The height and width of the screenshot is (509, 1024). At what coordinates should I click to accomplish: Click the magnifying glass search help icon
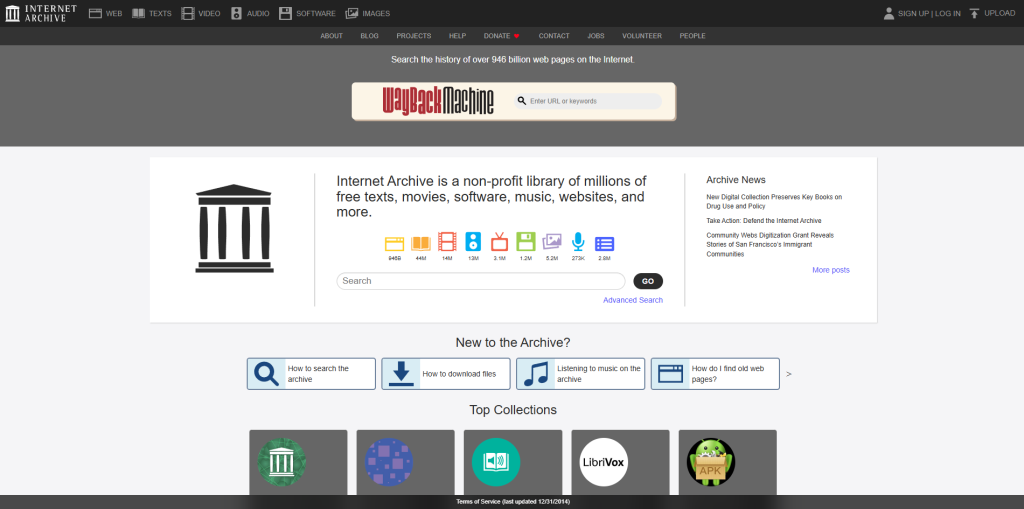(266, 374)
